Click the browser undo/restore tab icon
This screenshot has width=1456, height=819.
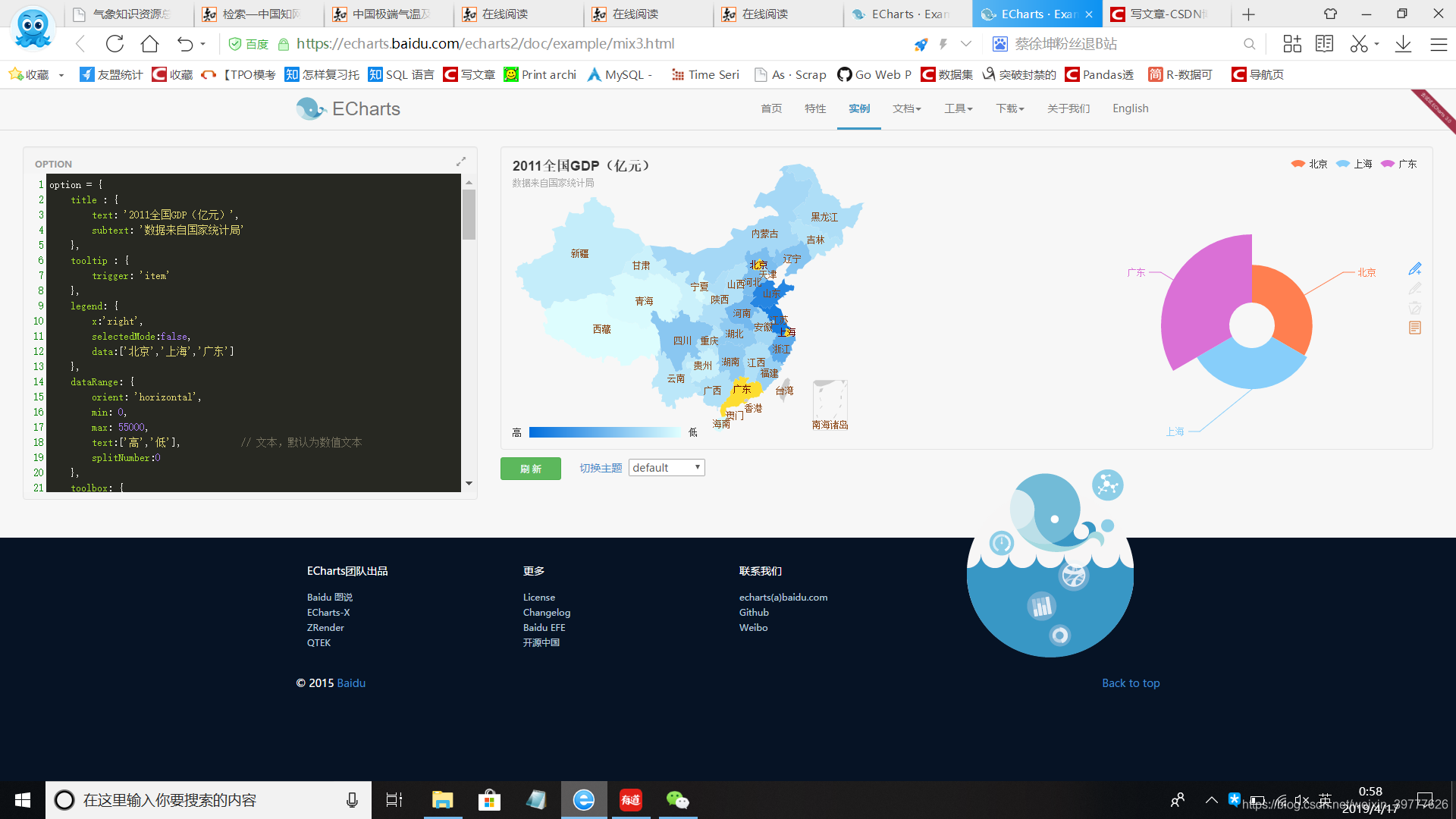coord(184,44)
